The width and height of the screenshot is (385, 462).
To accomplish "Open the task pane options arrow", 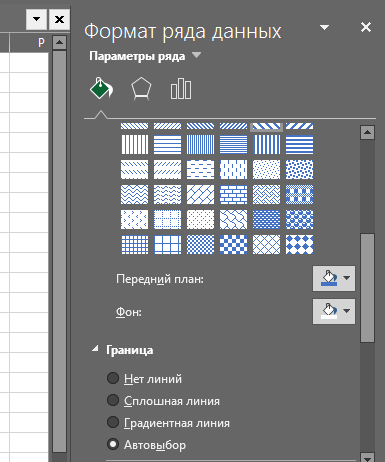I will click(324, 27).
